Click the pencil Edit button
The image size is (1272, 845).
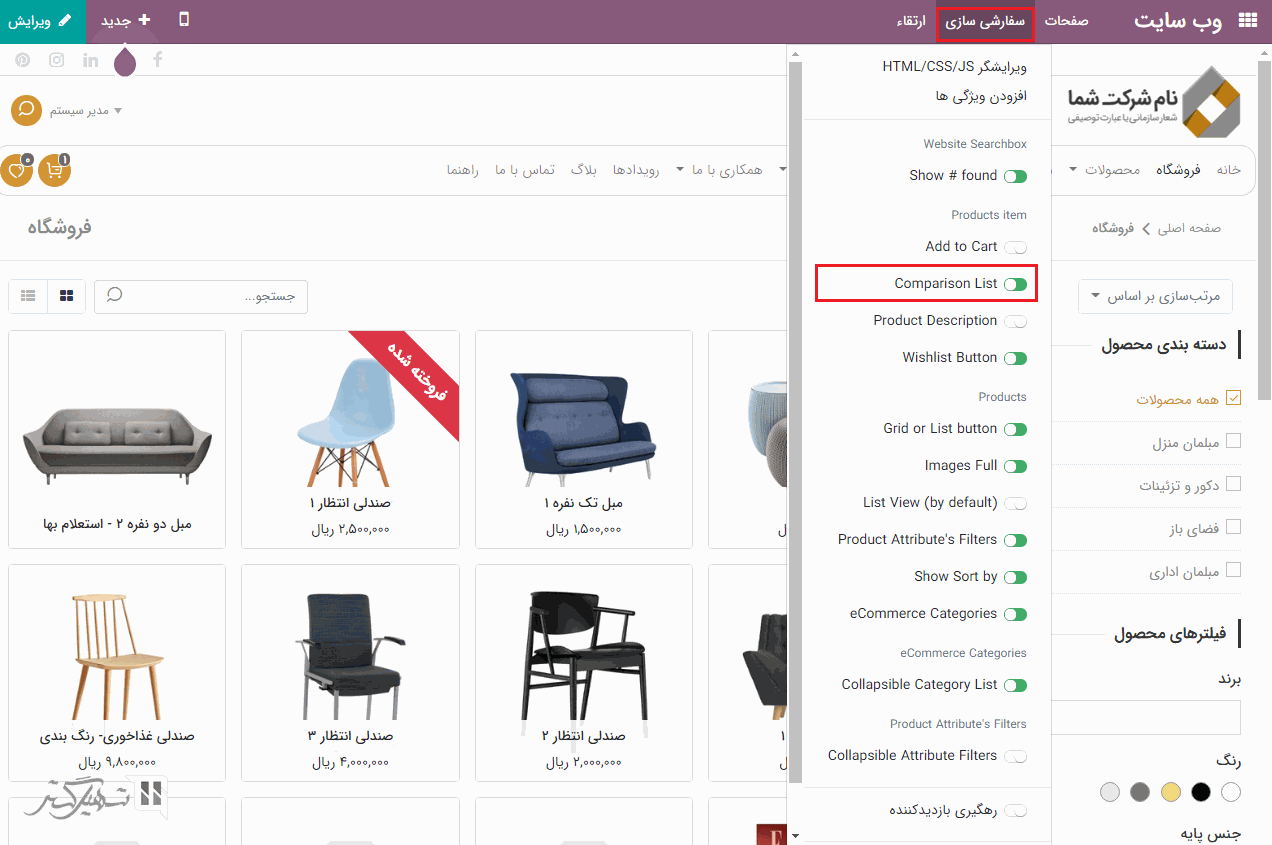pyautogui.click(x=41, y=20)
